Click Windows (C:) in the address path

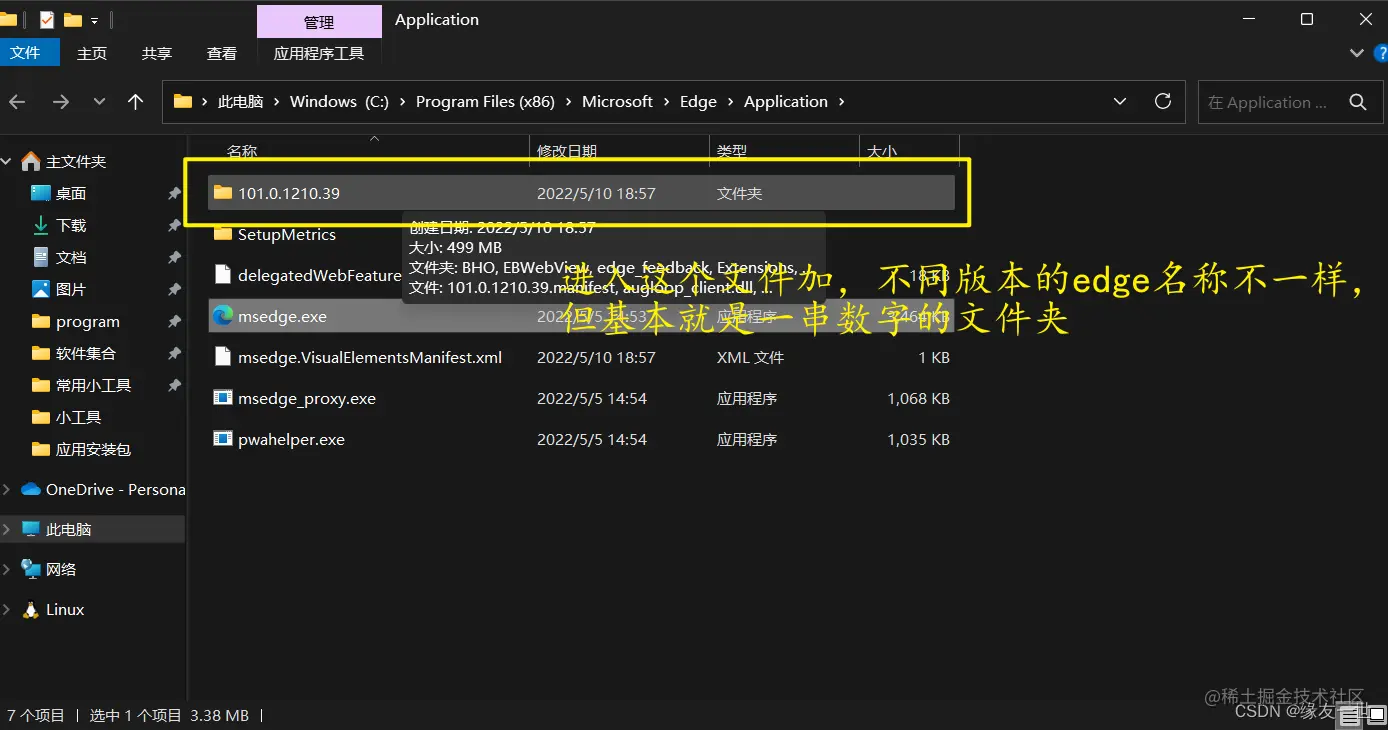click(339, 102)
